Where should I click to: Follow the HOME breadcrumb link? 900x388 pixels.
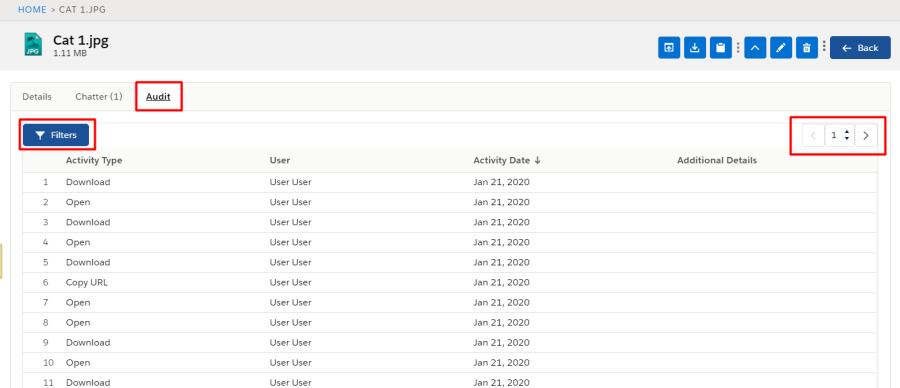click(32, 10)
